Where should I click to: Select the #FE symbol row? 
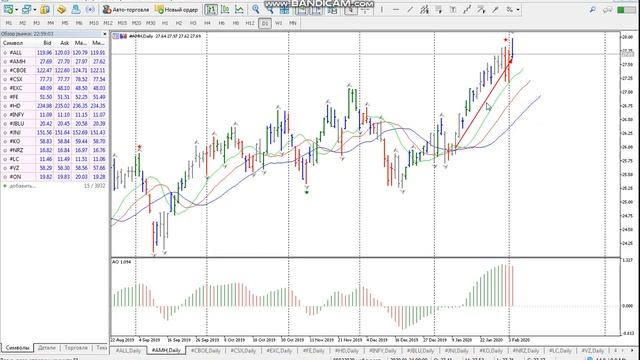coord(54,97)
